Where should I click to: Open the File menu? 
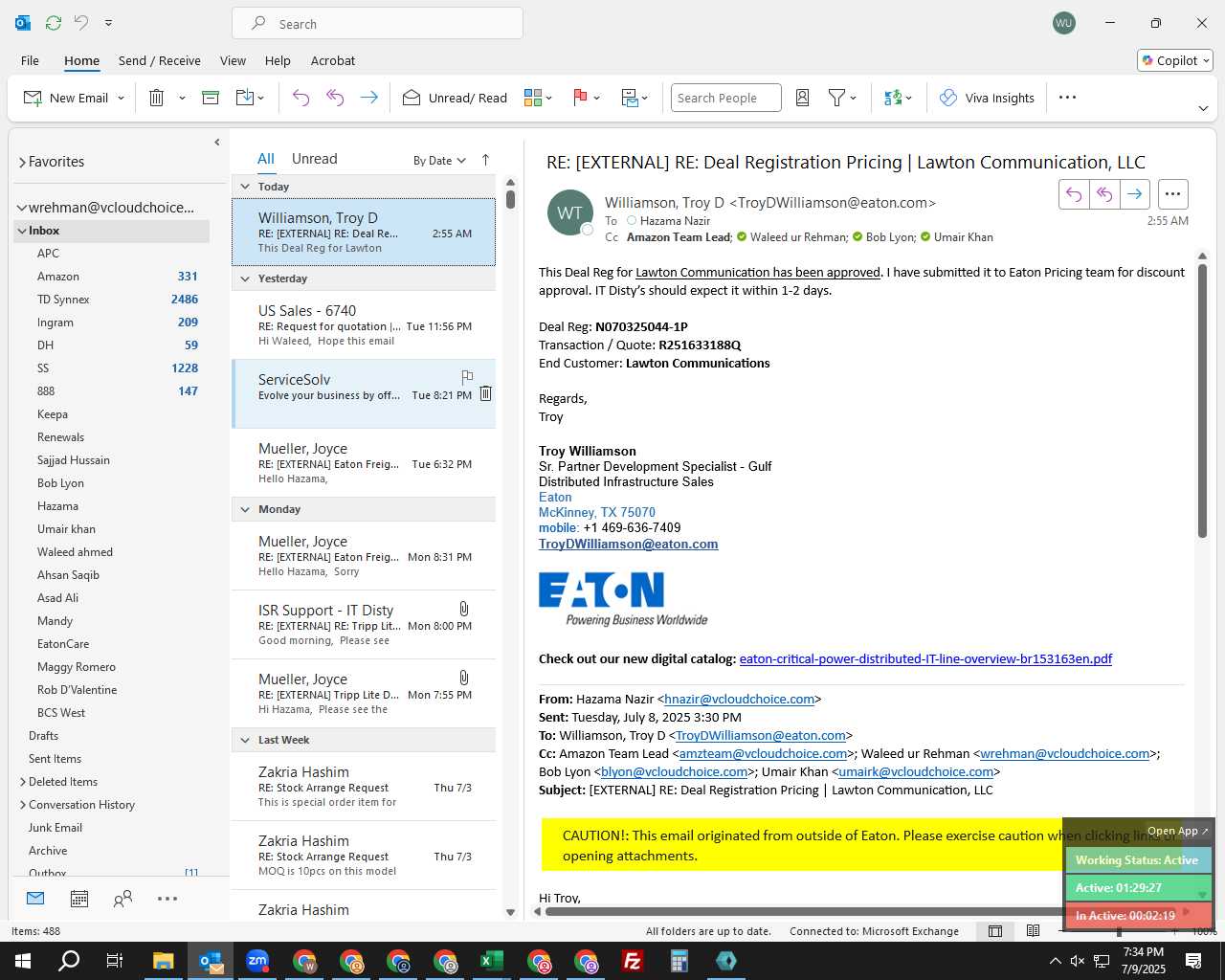point(30,60)
